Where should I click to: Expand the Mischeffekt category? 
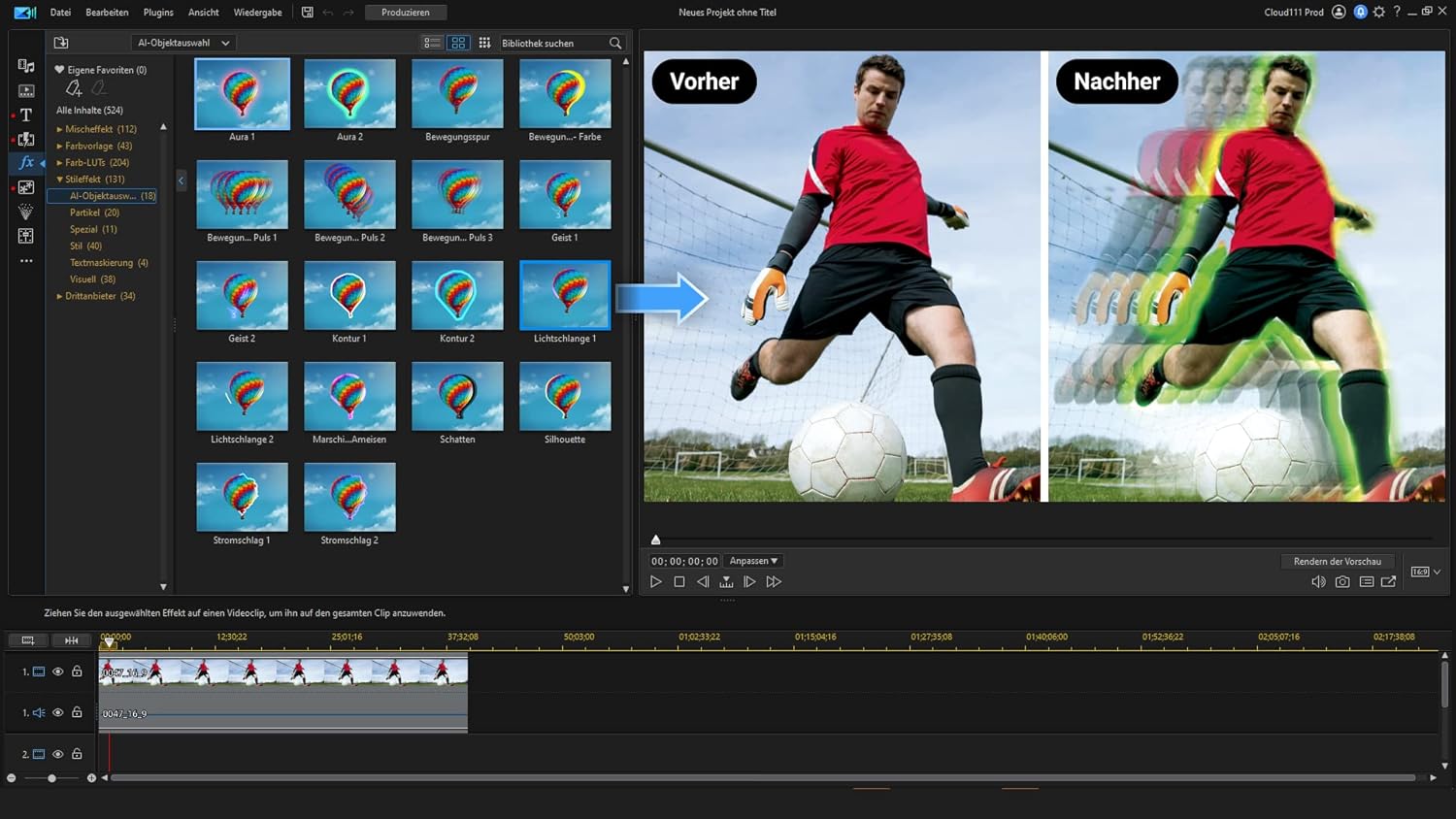click(59, 129)
